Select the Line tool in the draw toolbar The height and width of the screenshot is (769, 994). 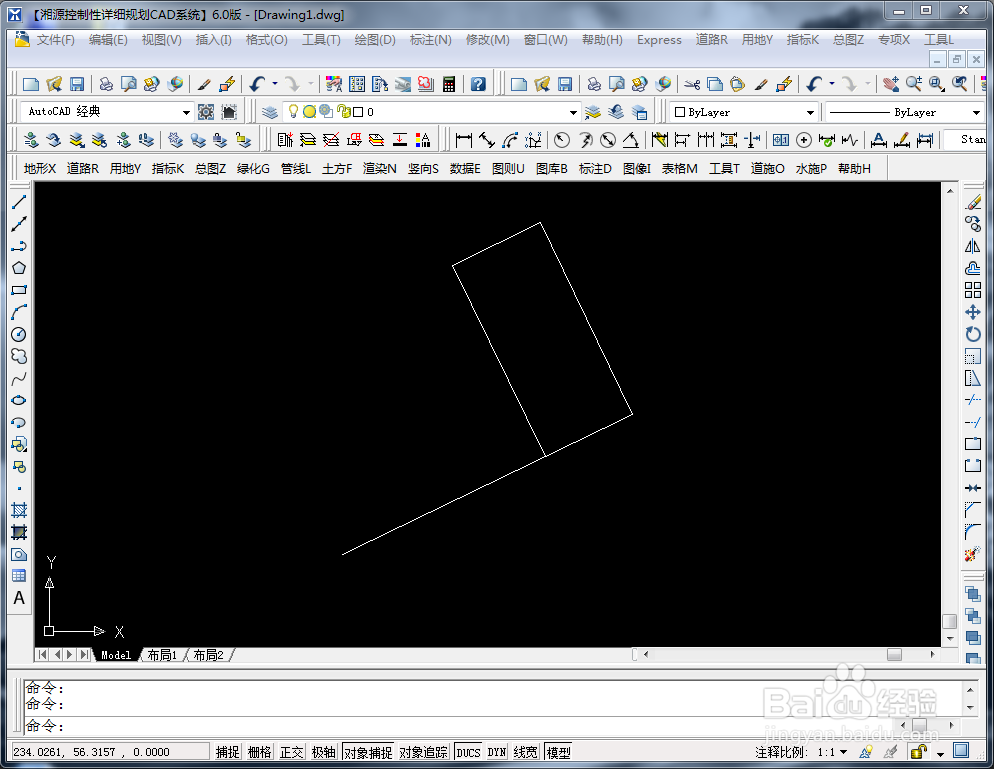coord(19,202)
